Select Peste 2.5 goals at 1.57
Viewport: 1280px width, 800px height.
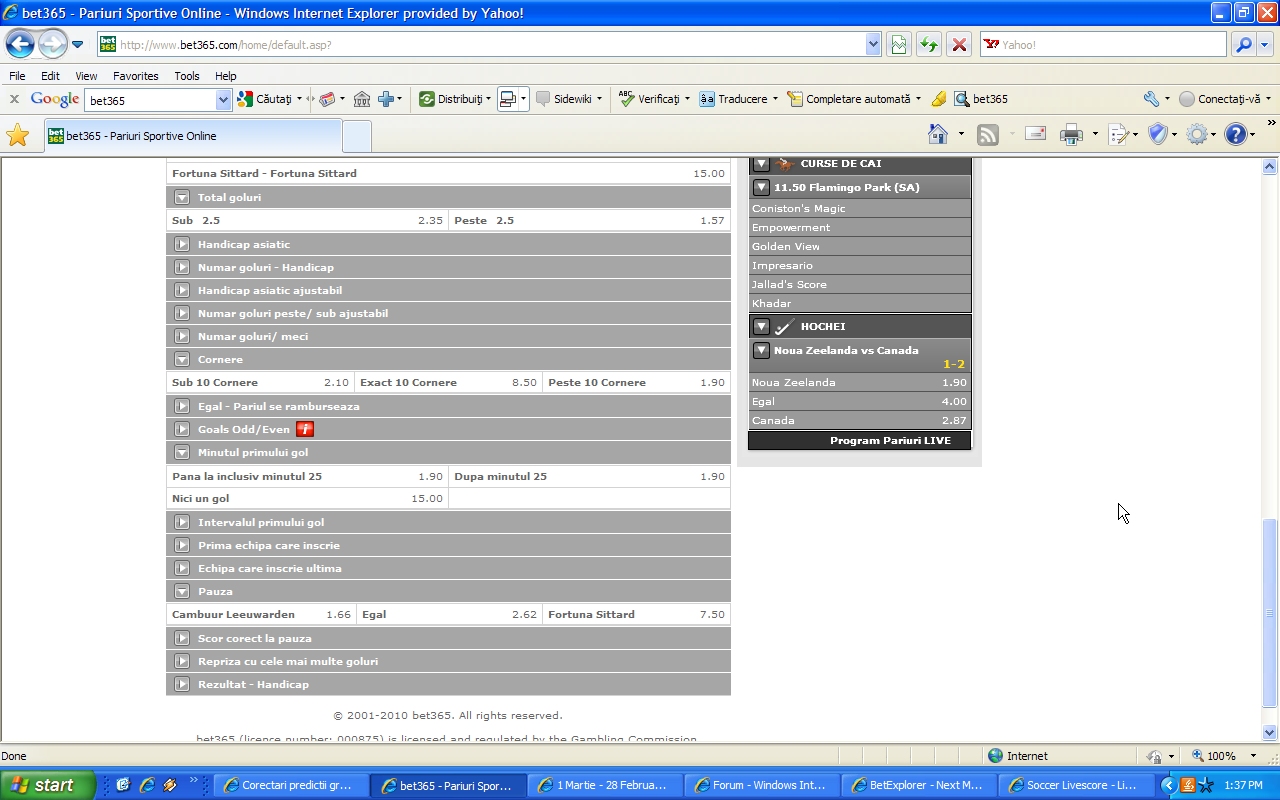pos(589,220)
